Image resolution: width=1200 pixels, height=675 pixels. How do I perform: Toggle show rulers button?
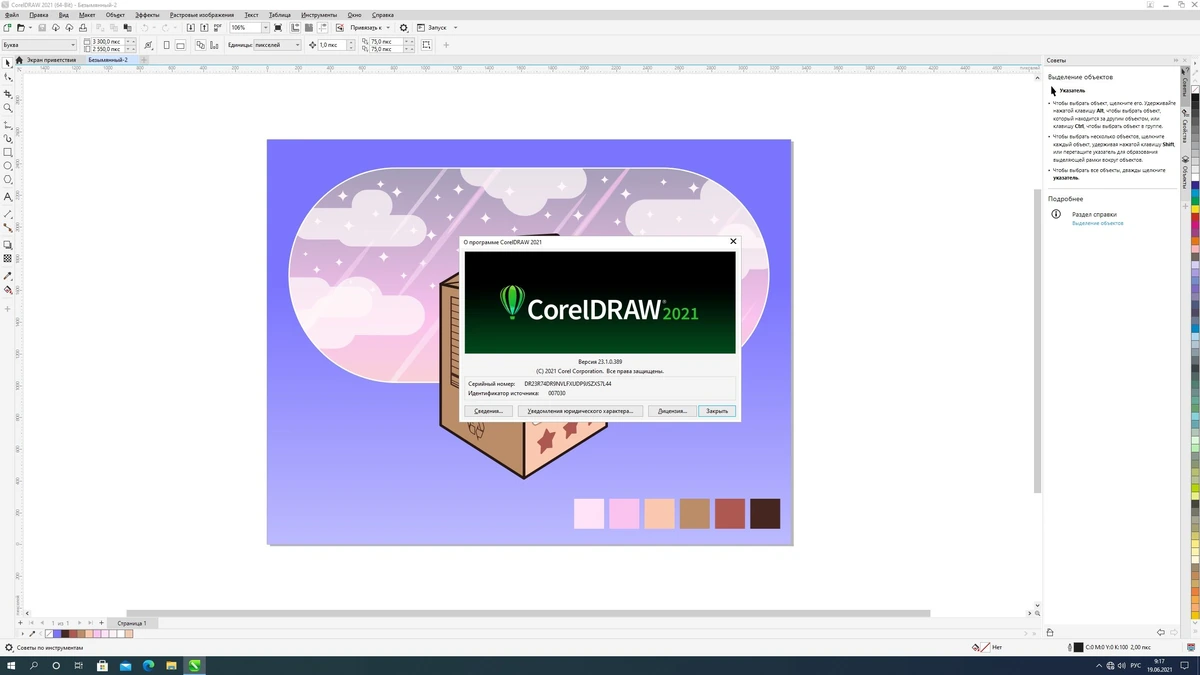pos(296,27)
